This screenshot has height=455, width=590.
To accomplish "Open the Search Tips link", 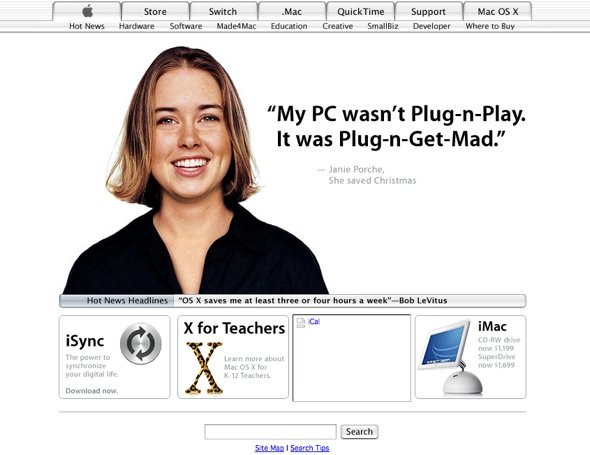I will [x=310, y=448].
